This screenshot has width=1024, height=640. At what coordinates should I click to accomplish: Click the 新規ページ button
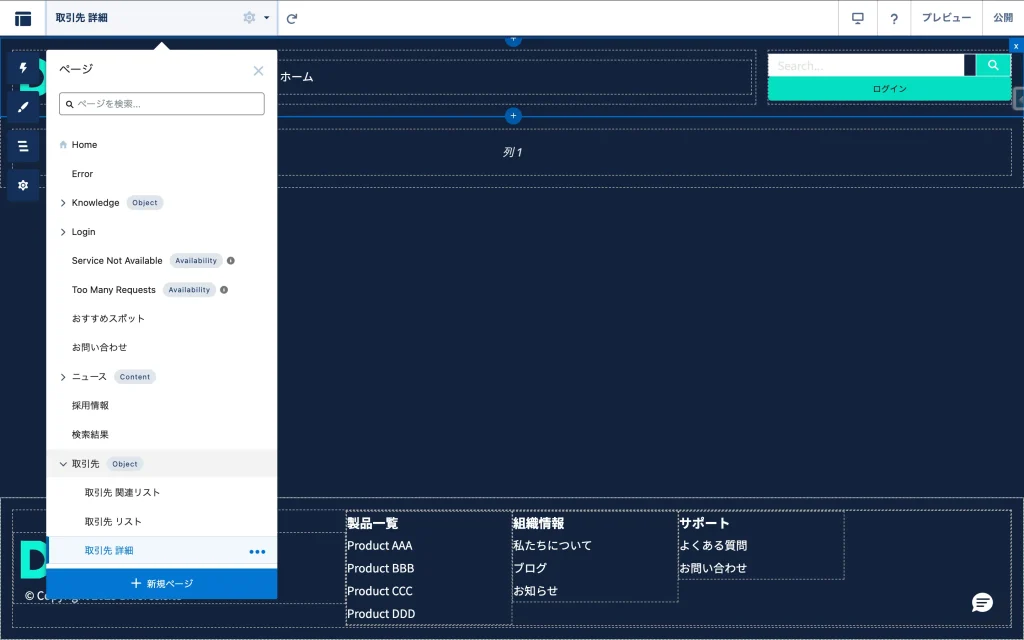pos(162,583)
